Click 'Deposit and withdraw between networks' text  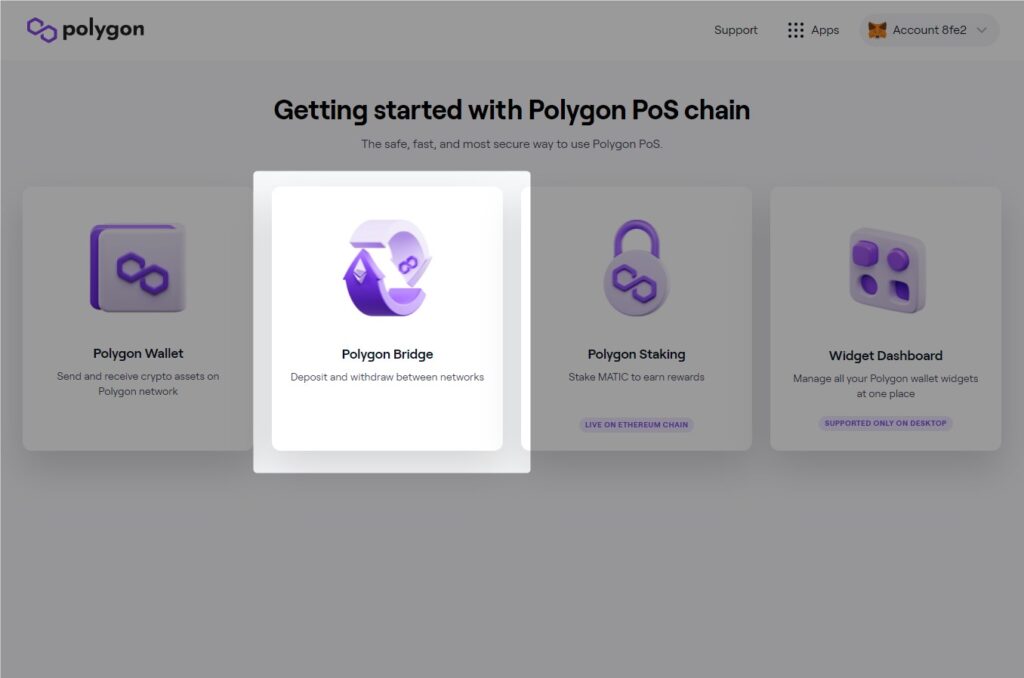pyautogui.click(x=387, y=377)
